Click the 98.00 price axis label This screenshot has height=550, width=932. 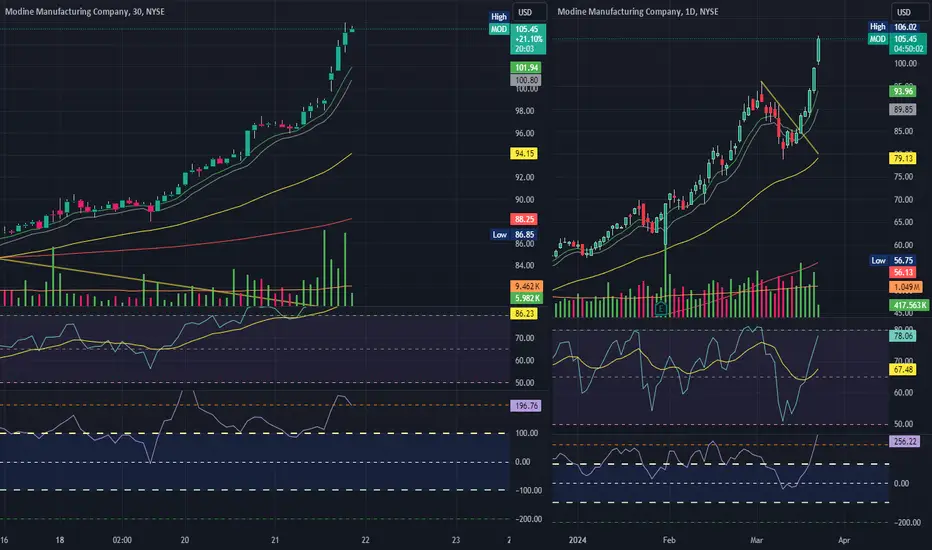point(524,111)
